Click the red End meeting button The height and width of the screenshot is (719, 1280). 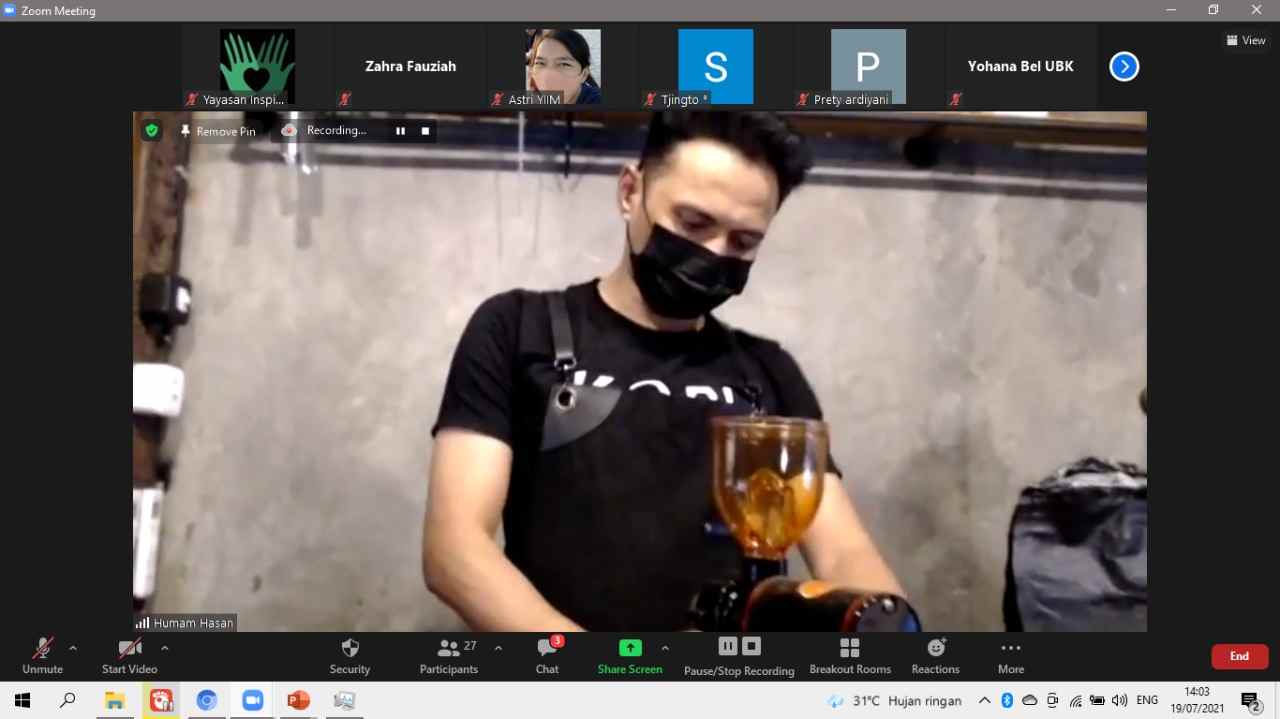pyautogui.click(x=1239, y=656)
